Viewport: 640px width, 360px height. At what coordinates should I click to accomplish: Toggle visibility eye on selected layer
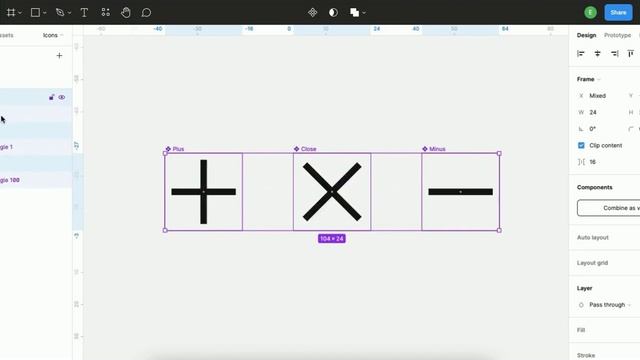pos(62,97)
